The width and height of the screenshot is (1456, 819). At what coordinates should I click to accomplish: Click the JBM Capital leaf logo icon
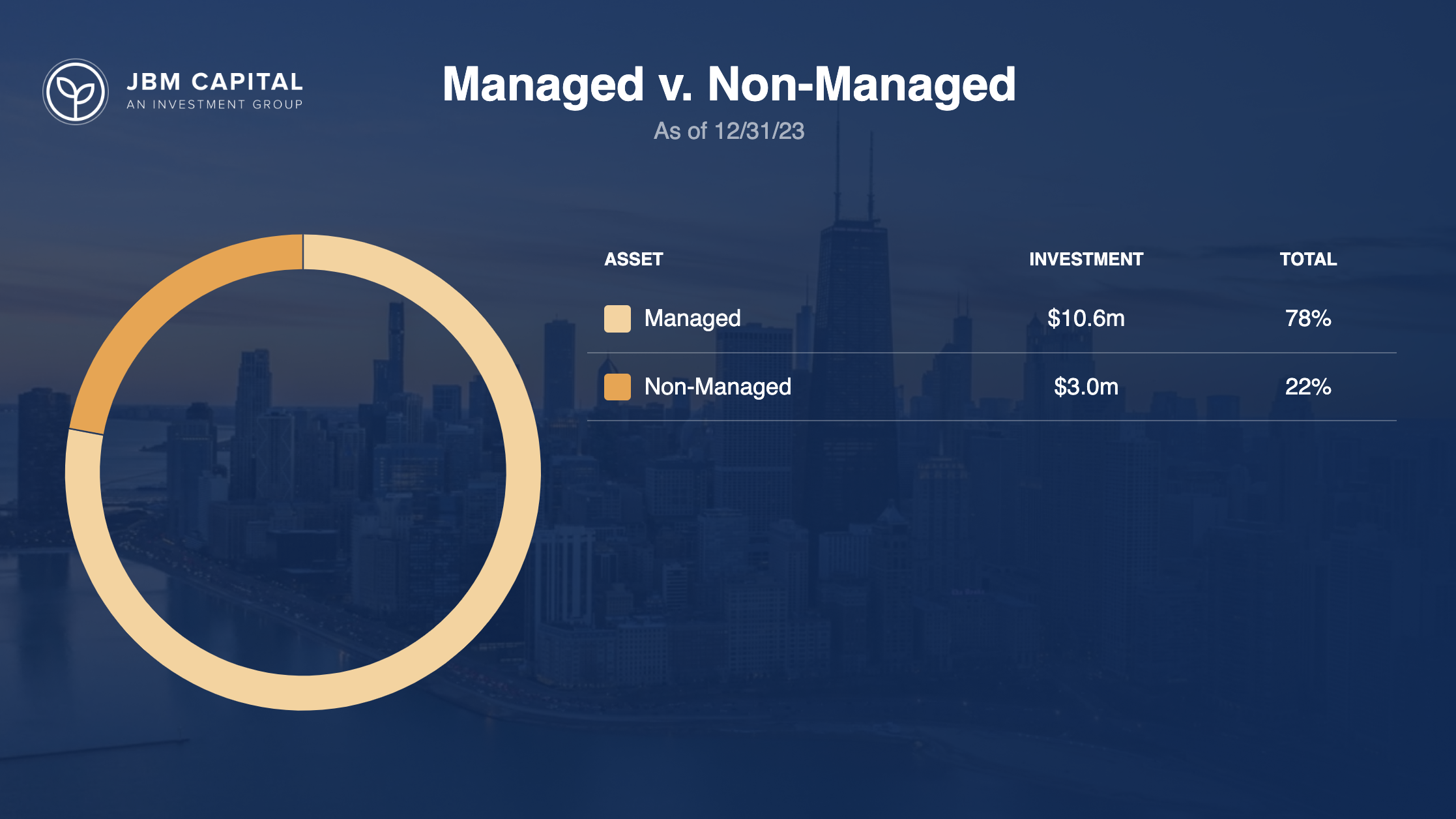[76, 92]
